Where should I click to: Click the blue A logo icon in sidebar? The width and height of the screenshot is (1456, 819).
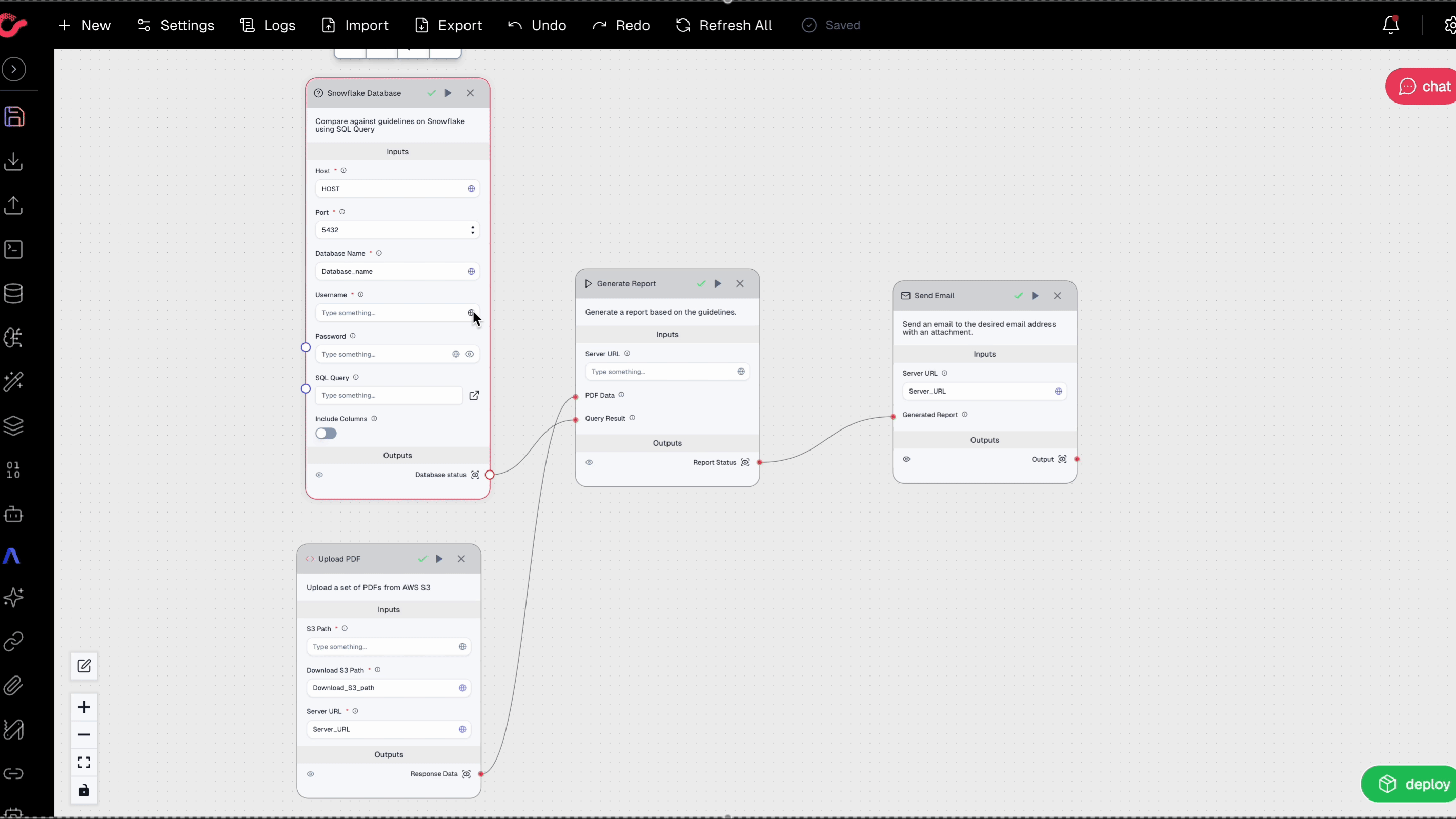click(12, 556)
